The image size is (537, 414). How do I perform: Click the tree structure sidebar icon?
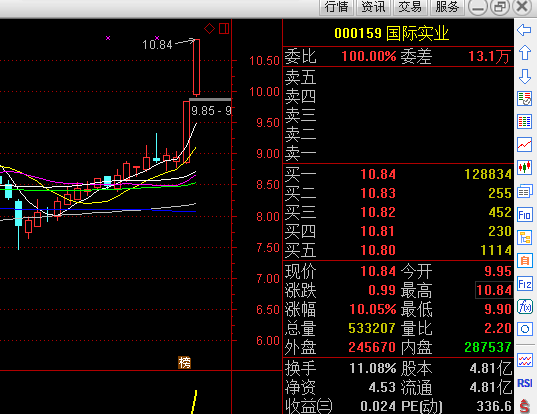pos(525,238)
